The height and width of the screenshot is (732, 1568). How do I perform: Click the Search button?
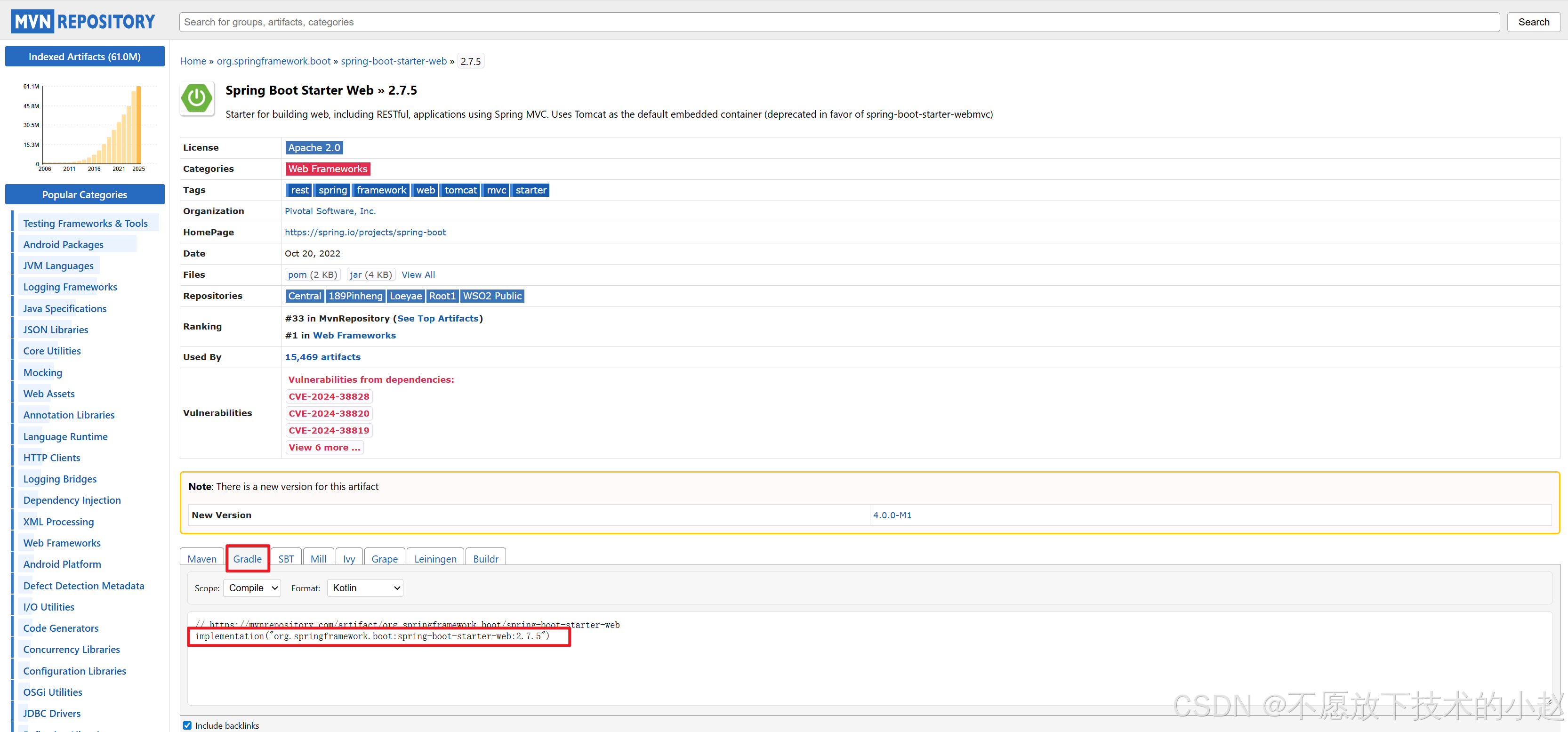(x=1533, y=22)
